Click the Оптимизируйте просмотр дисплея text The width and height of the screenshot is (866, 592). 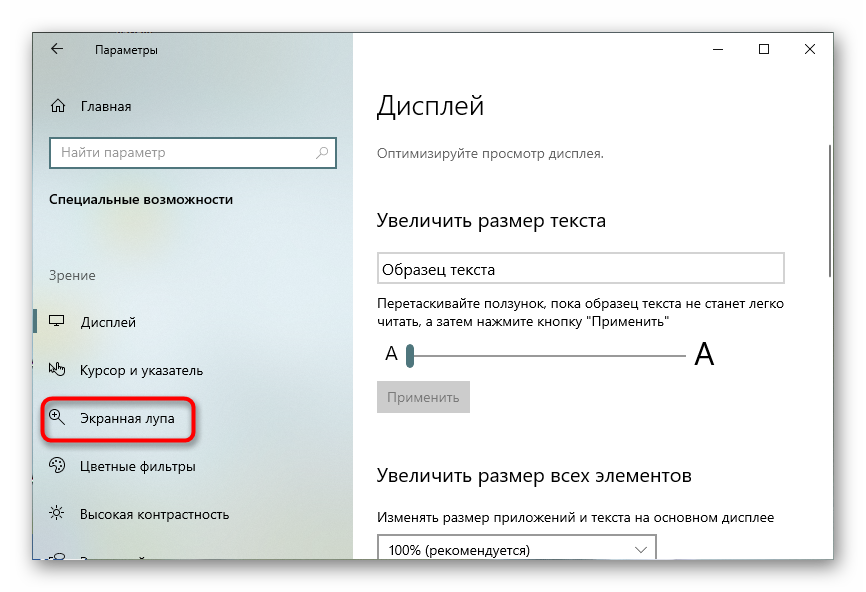tap(490, 154)
